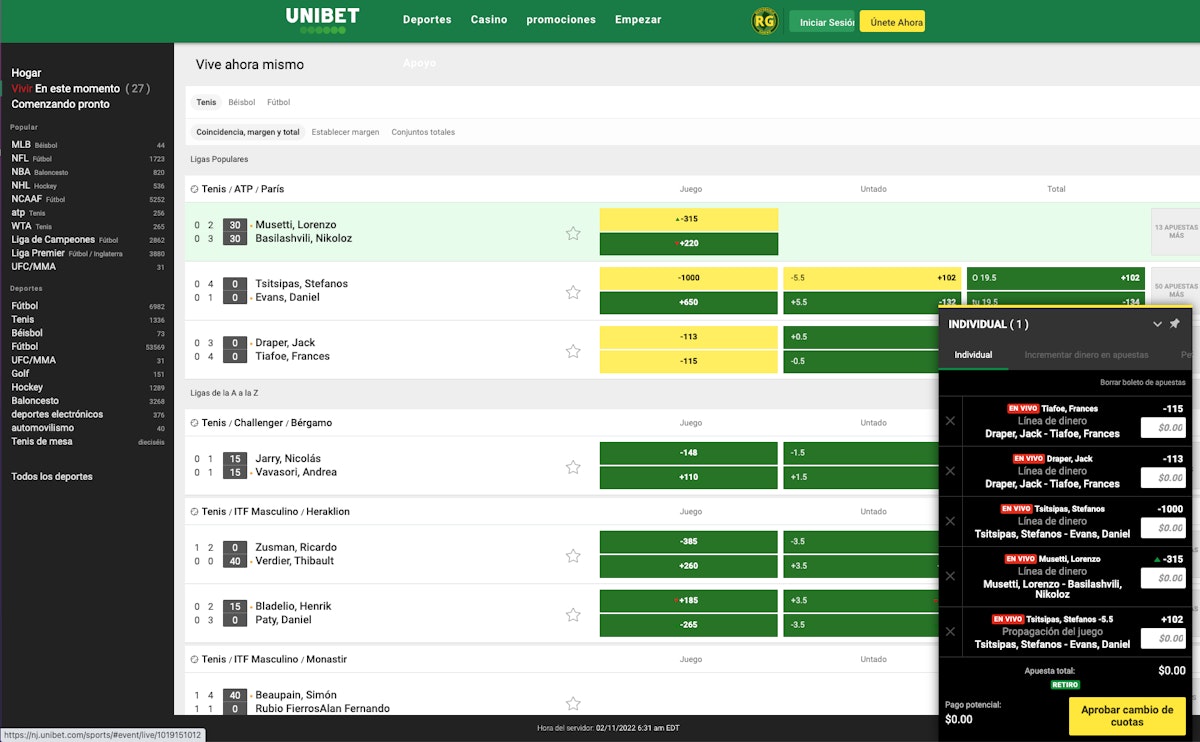The image size is (1200, 742).
Task: Collapse the bet slip with chevron
Action: pyautogui.click(x=1157, y=324)
